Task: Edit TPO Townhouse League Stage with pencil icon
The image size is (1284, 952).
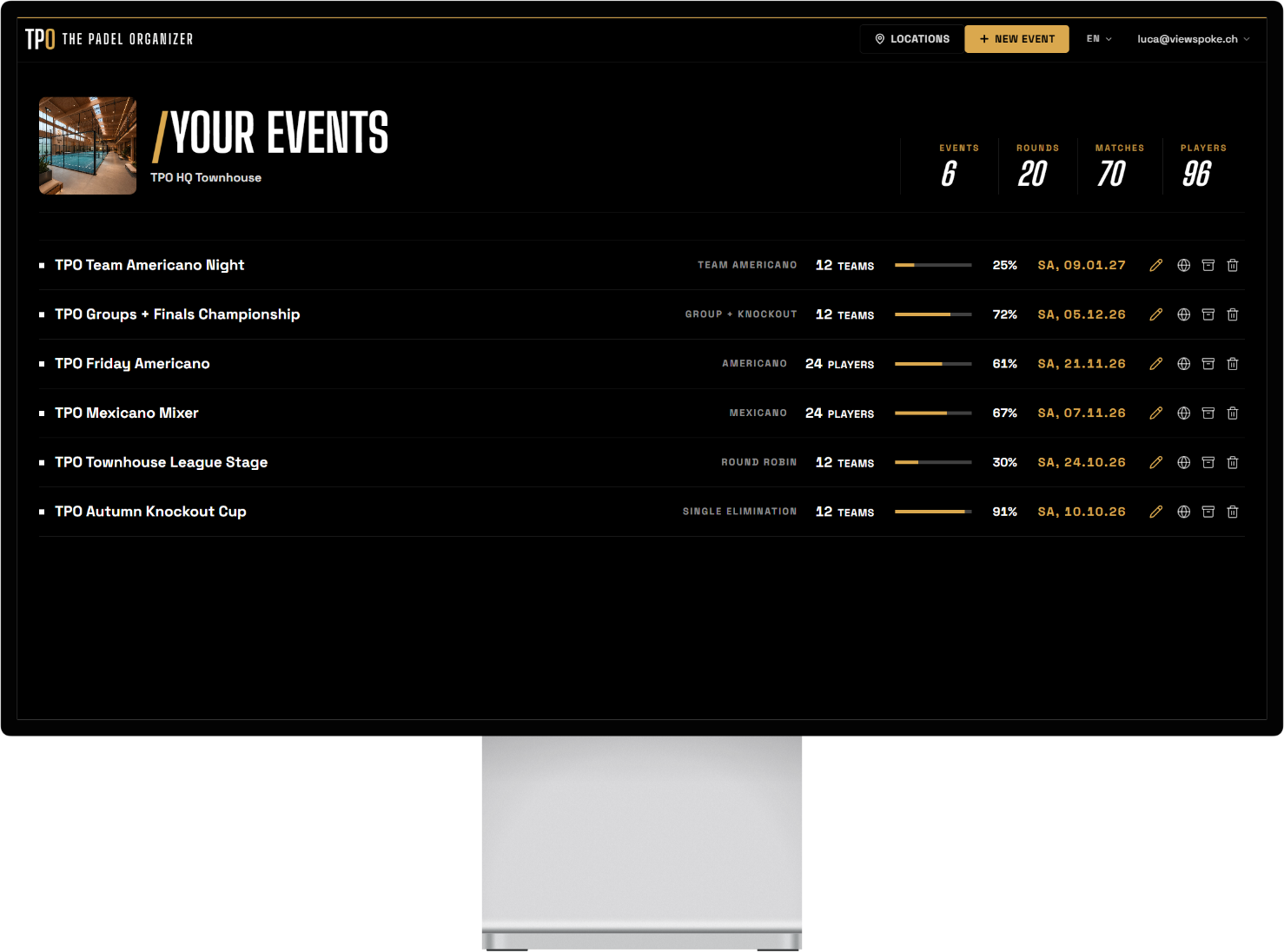Action: click(x=1155, y=463)
